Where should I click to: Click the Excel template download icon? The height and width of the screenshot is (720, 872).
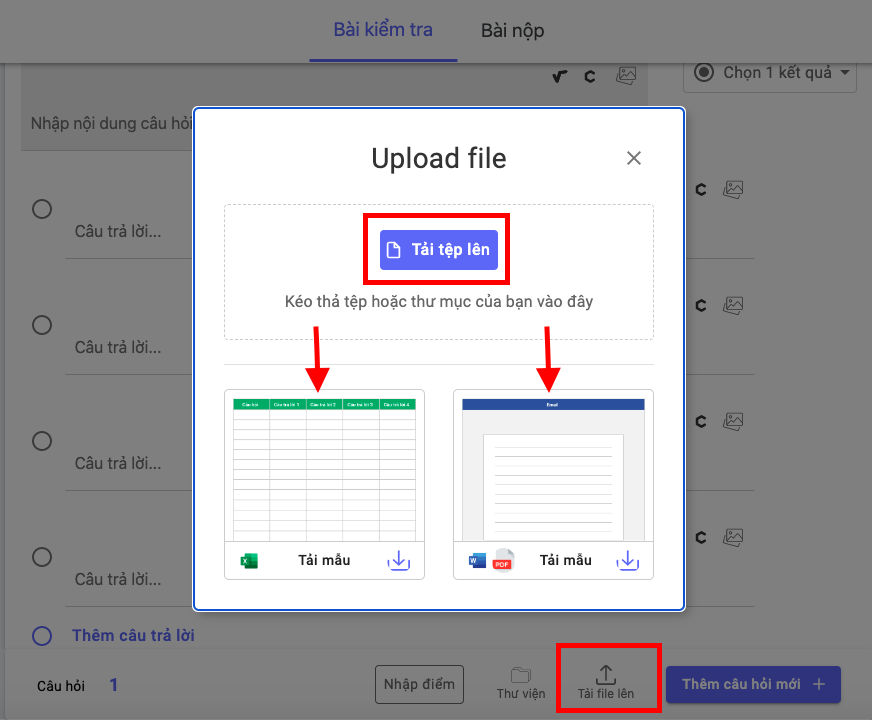pos(398,561)
